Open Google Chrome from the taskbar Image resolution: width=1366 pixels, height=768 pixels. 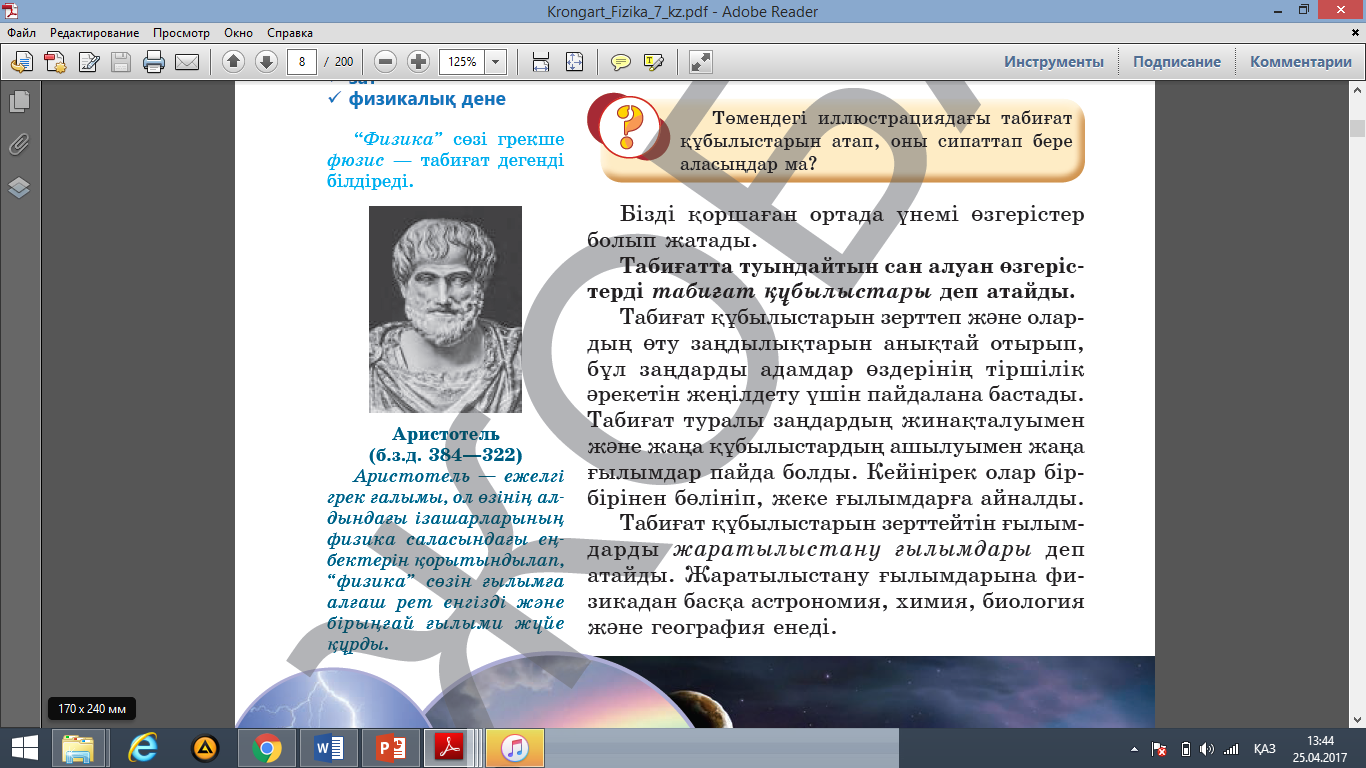(x=266, y=747)
